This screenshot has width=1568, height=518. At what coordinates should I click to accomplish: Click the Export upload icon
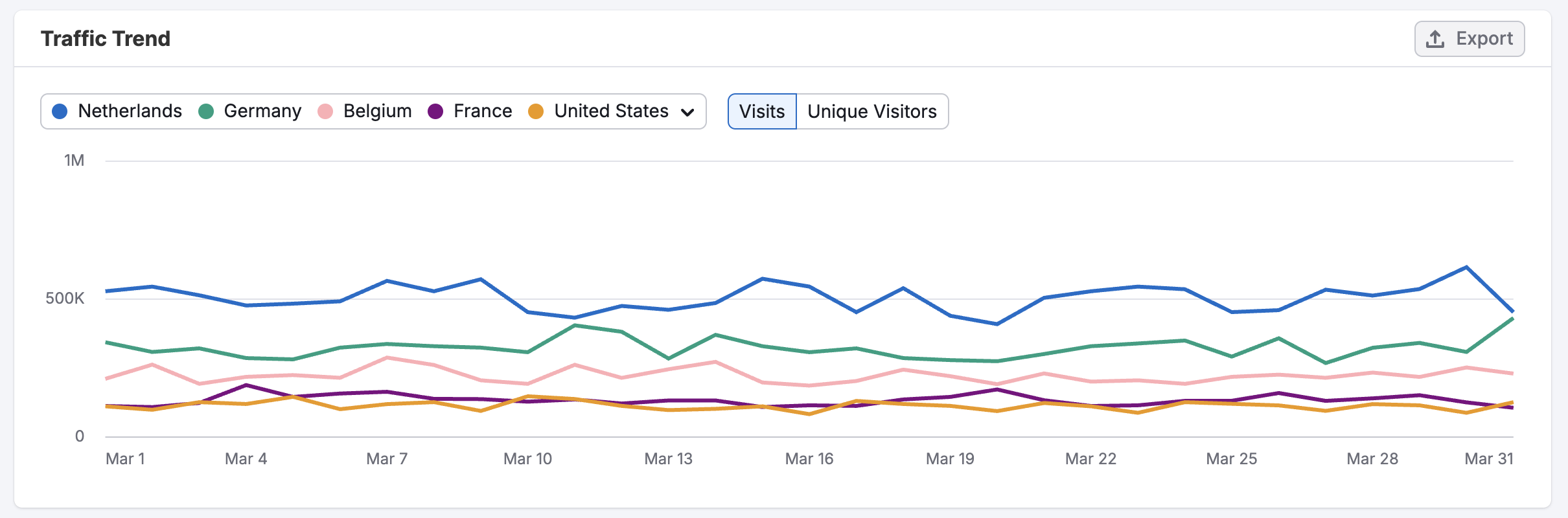tap(1435, 39)
